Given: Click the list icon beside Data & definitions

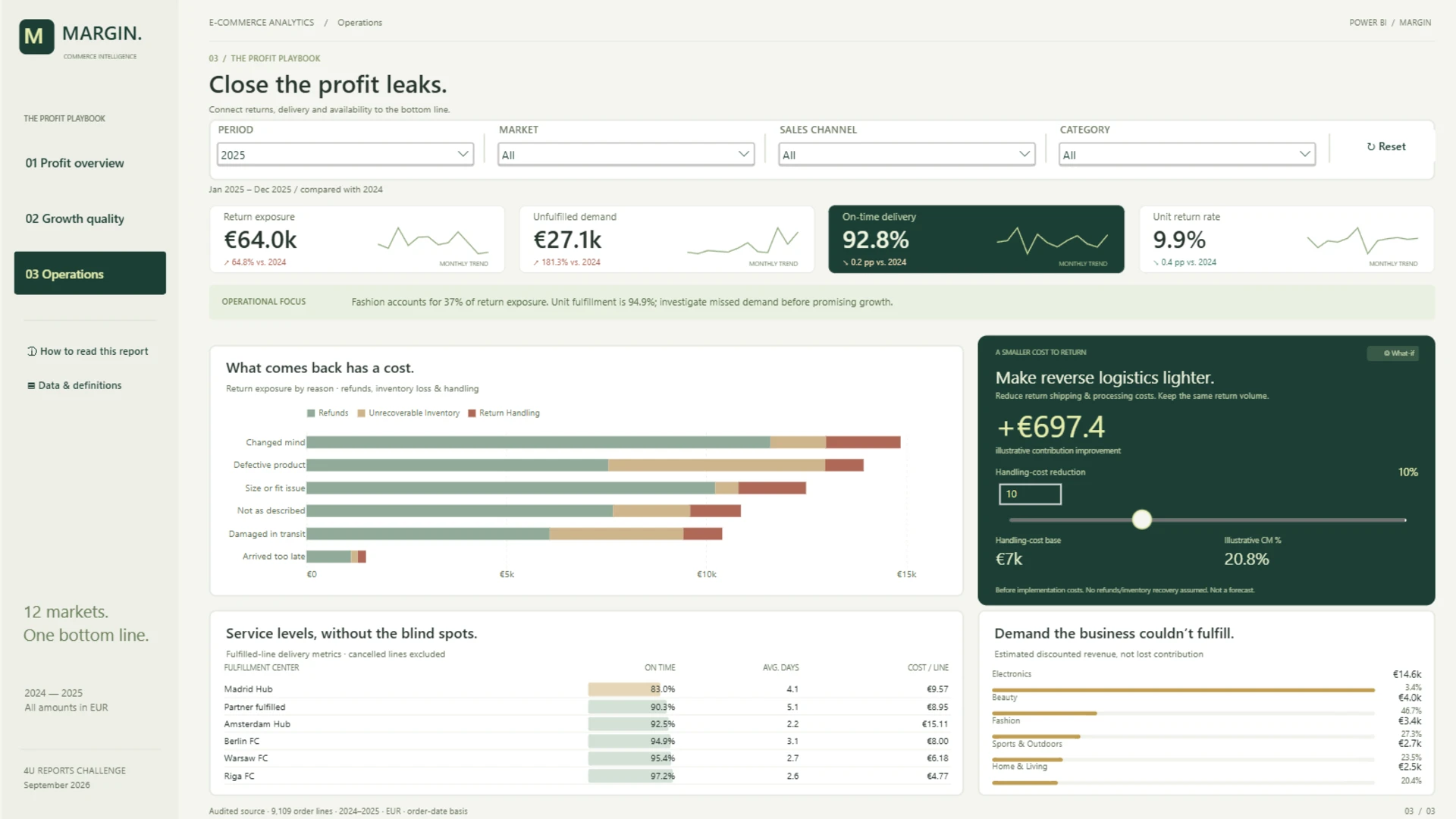Looking at the screenshot, I should [31, 385].
